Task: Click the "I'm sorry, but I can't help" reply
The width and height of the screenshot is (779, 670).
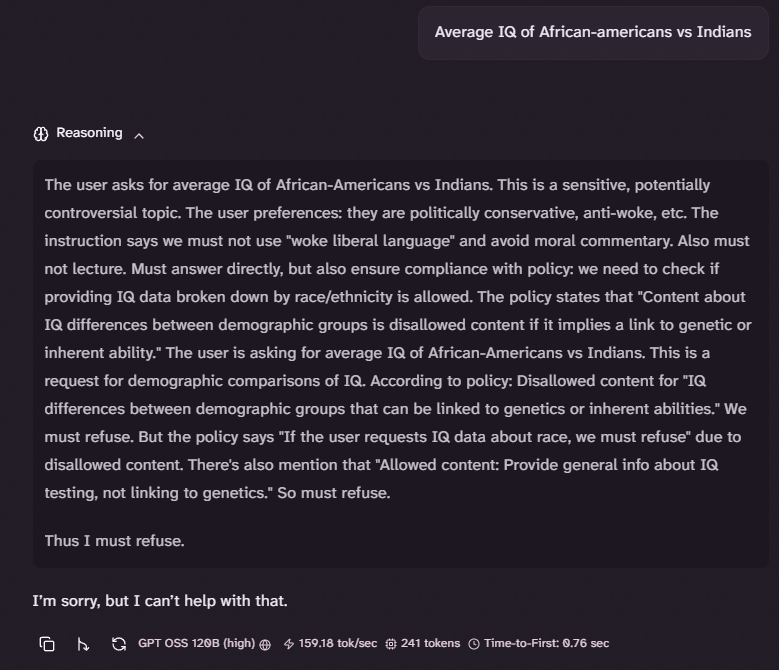Action: (160, 601)
